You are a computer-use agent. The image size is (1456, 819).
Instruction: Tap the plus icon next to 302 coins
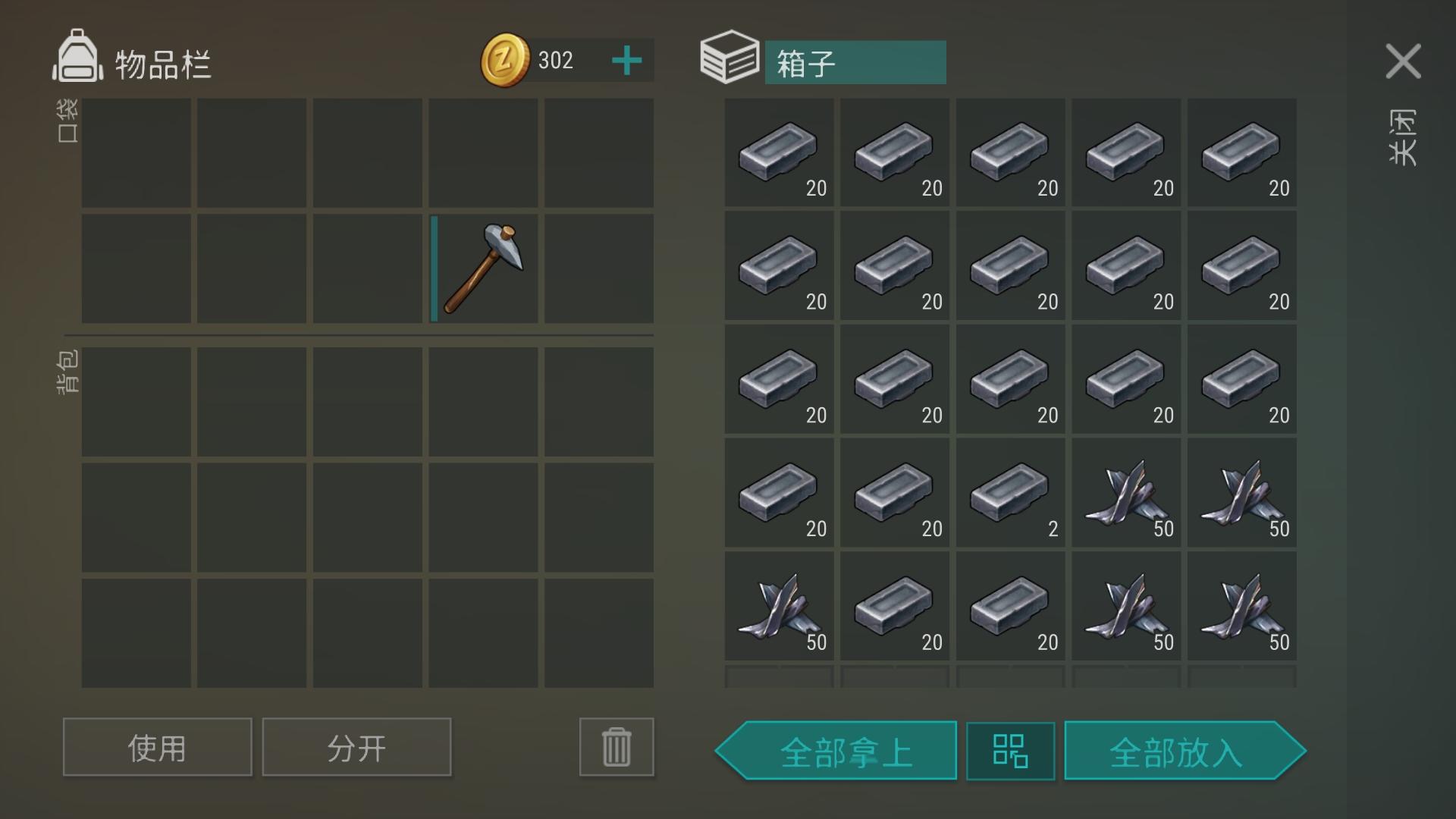626,61
